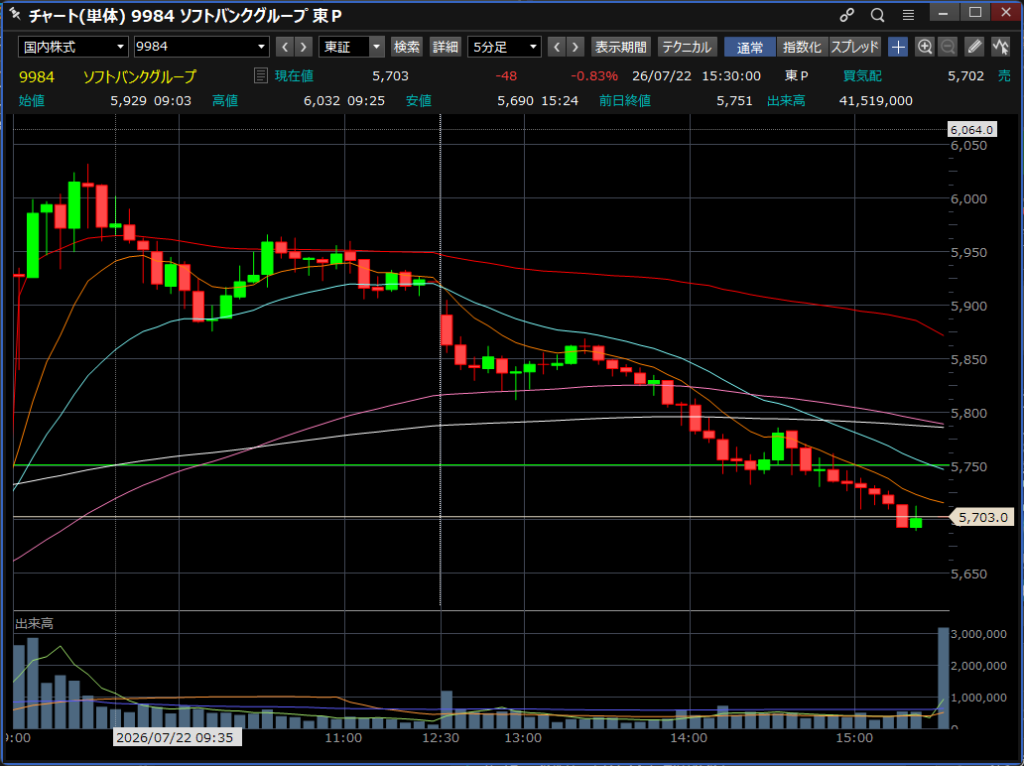
Task: Go to next stock code arrow
Action: [x=303, y=47]
